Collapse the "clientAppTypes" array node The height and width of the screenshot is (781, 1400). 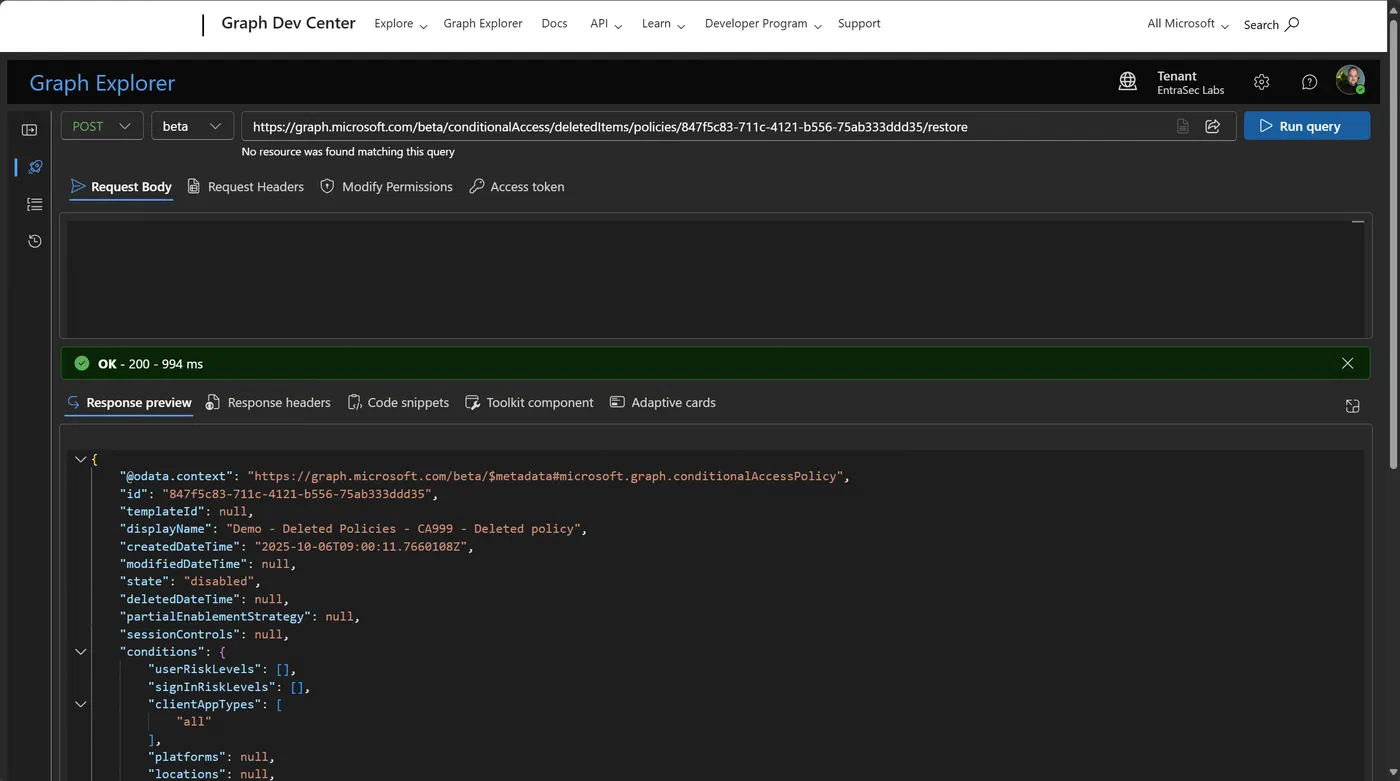pyautogui.click(x=80, y=704)
